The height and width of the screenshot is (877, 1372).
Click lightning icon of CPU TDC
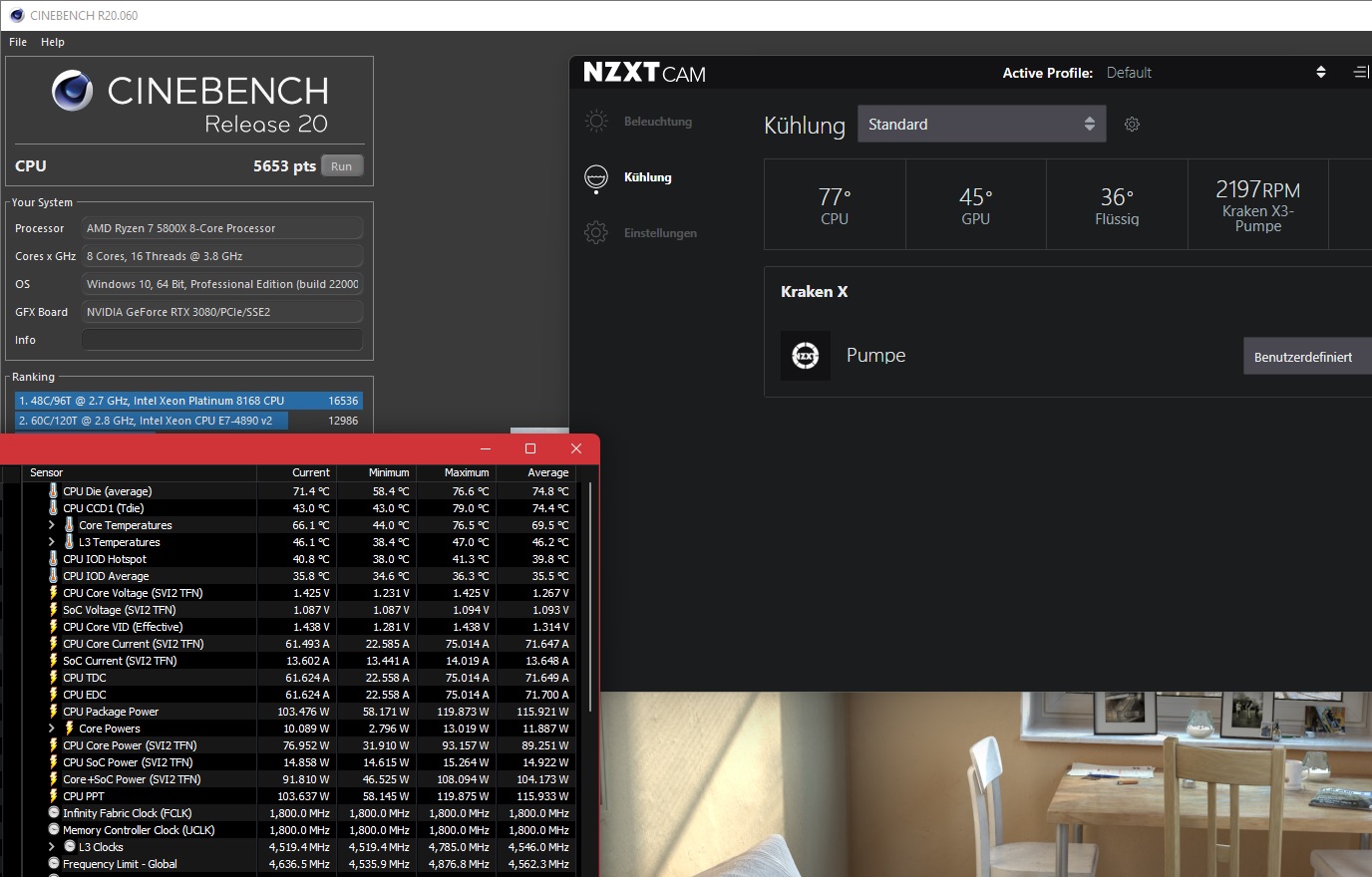(54, 678)
